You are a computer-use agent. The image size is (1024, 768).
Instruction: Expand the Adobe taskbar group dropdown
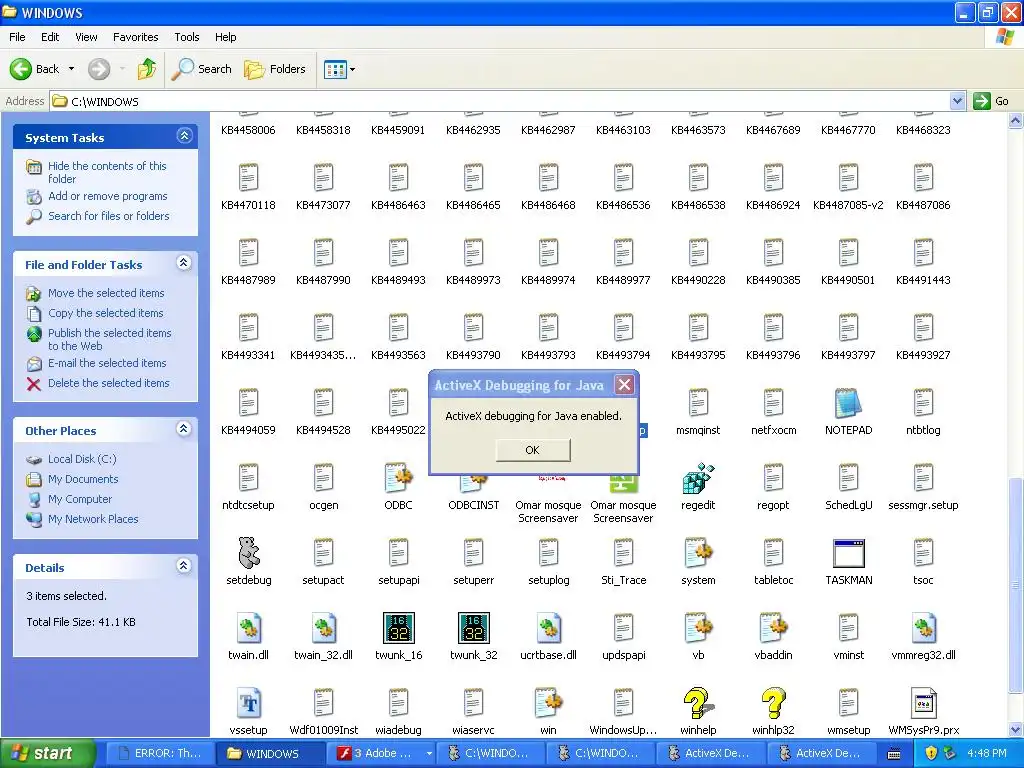(429, 754)
